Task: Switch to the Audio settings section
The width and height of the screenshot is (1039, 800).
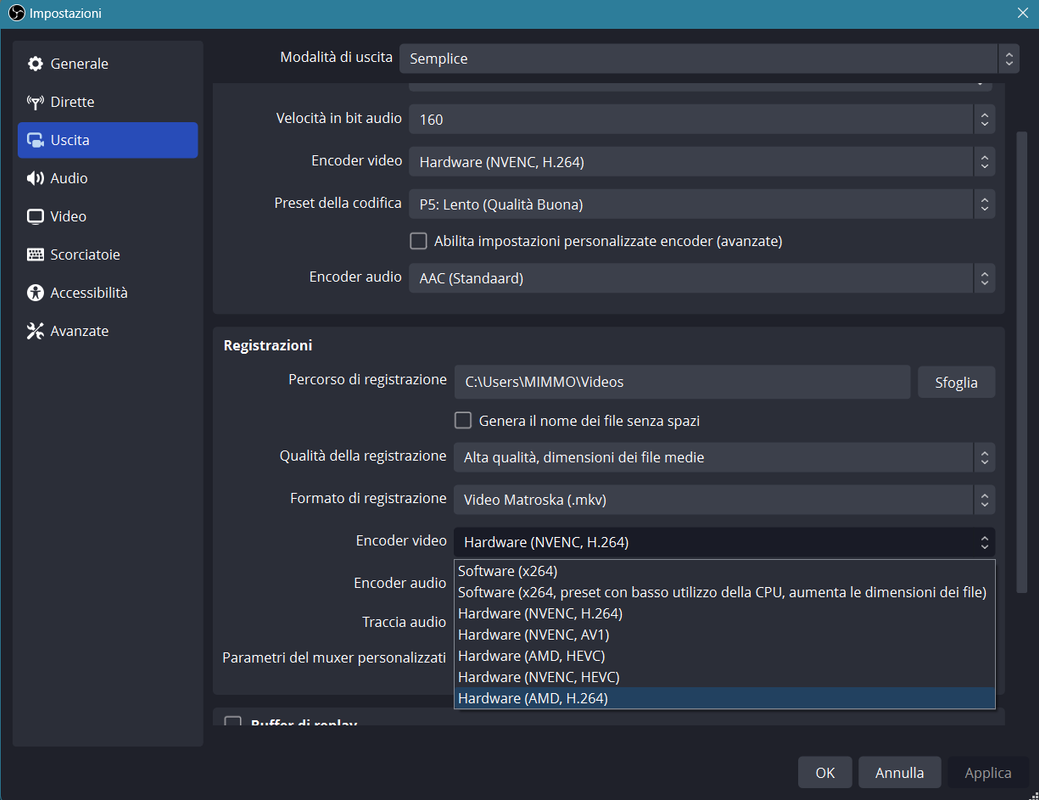Action: pos(108,178)
